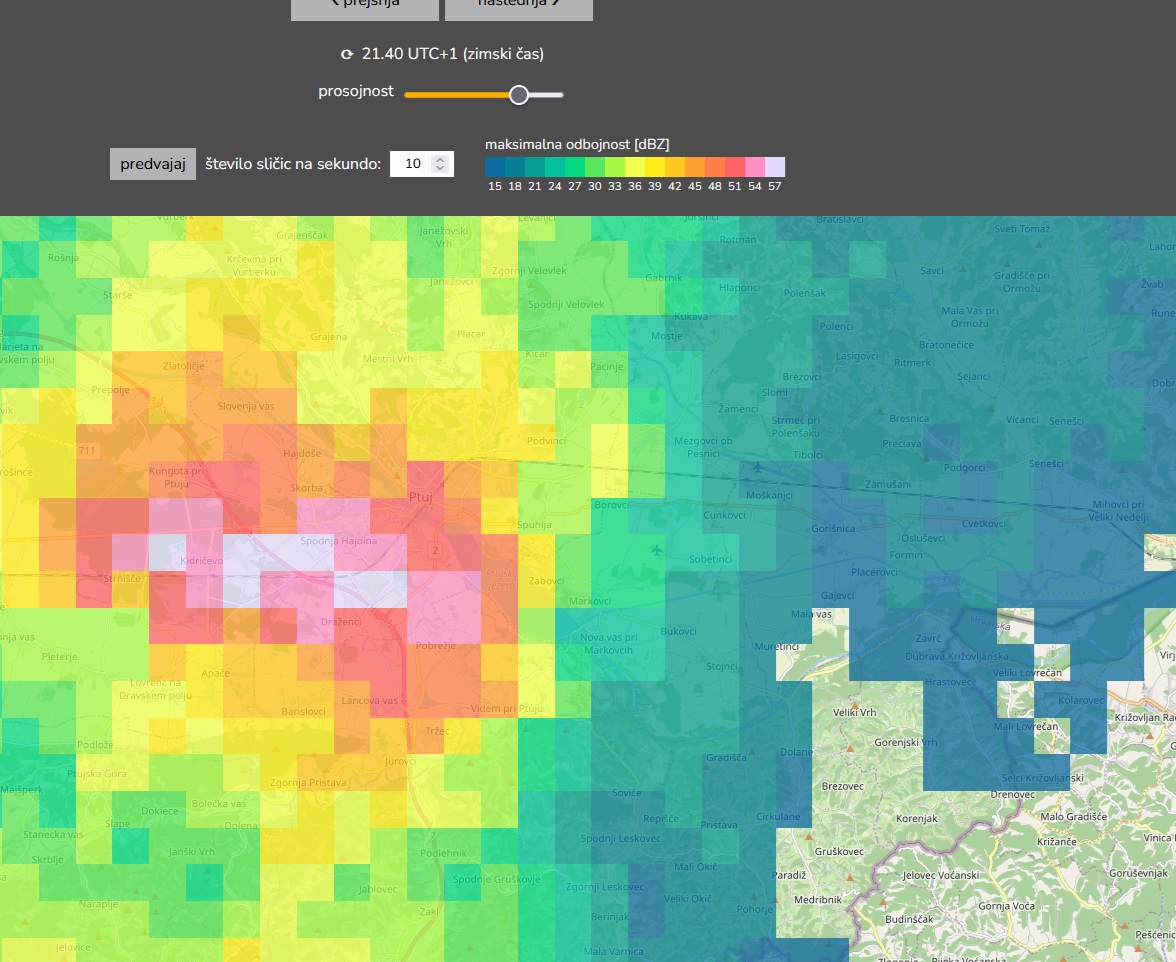Click the peak marker left of Gorenjski Vrh
Viewport: 1176px width, 962px height.
849,748
